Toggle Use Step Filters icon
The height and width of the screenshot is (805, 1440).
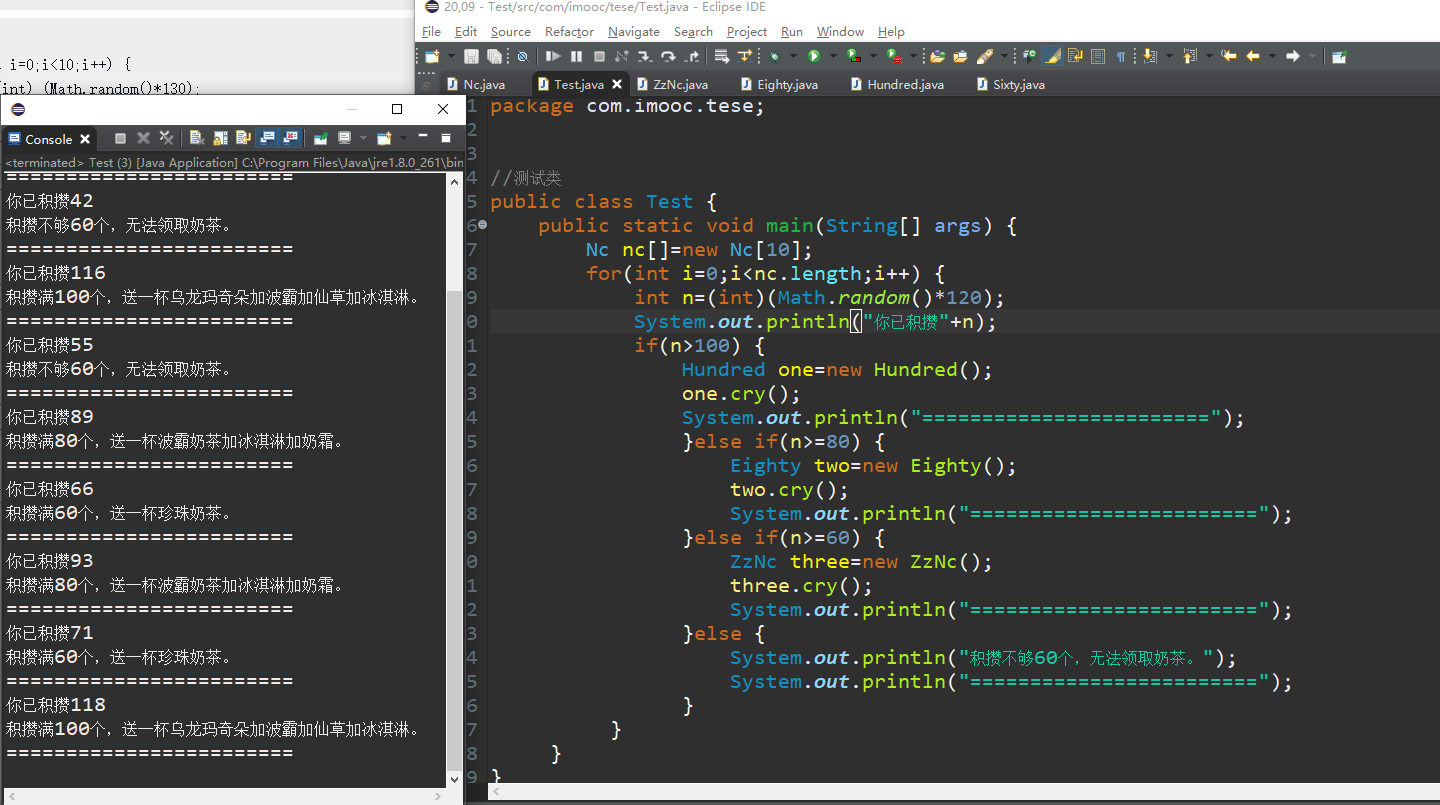pyautogui.click(x=745, y=56)
